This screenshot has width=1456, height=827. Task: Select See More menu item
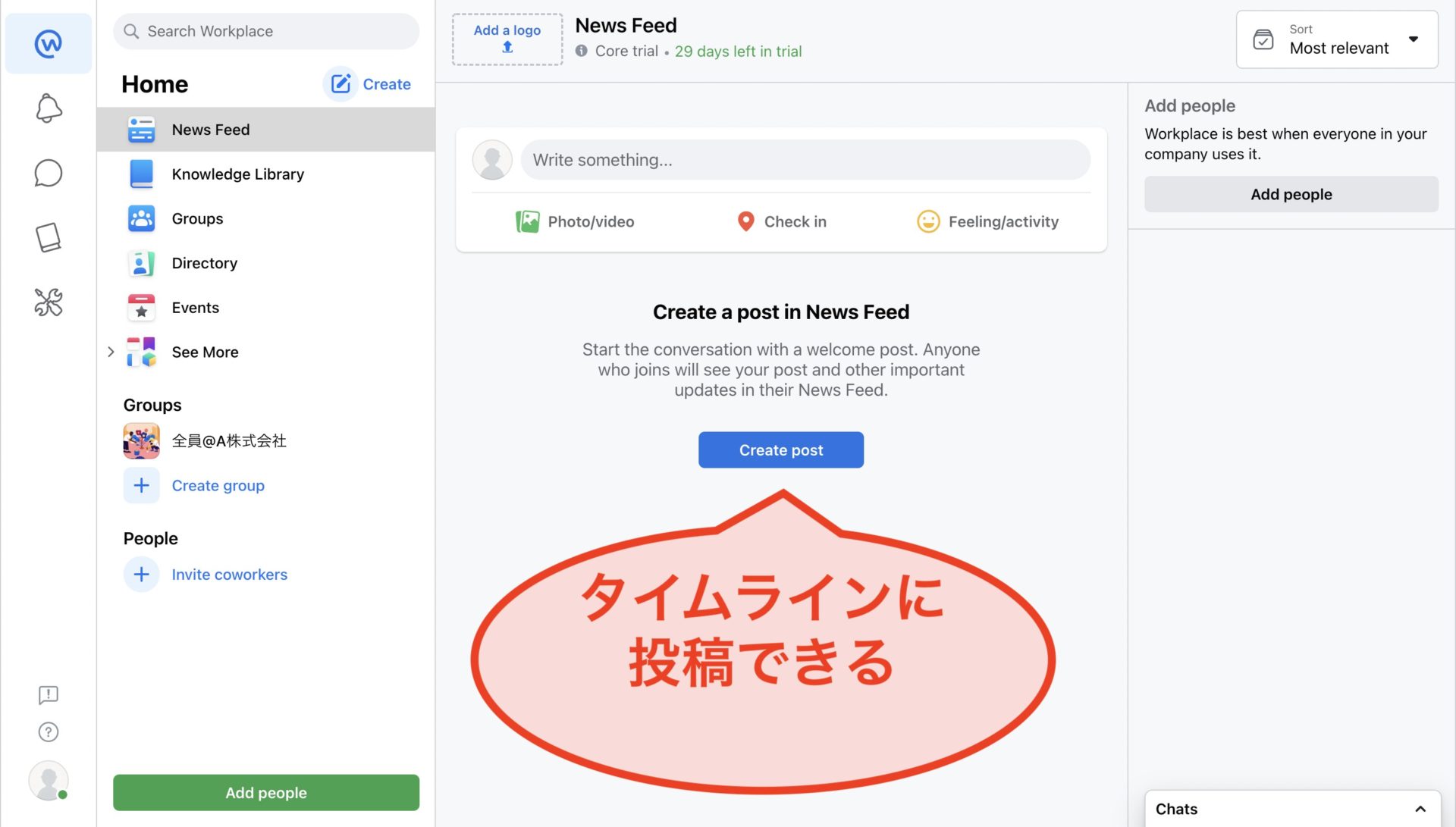point(265,352)
